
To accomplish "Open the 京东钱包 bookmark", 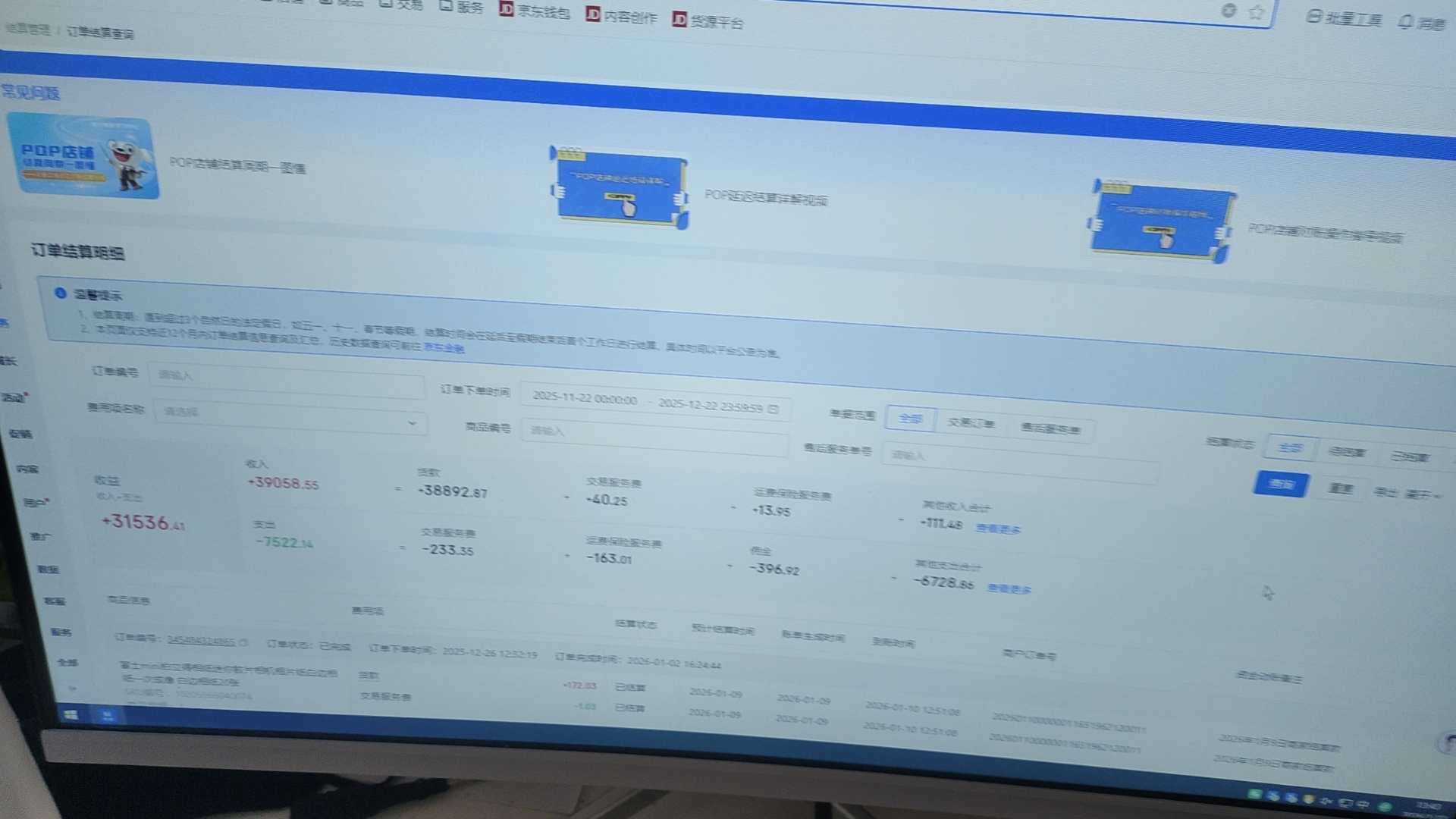I will point(535,11).
